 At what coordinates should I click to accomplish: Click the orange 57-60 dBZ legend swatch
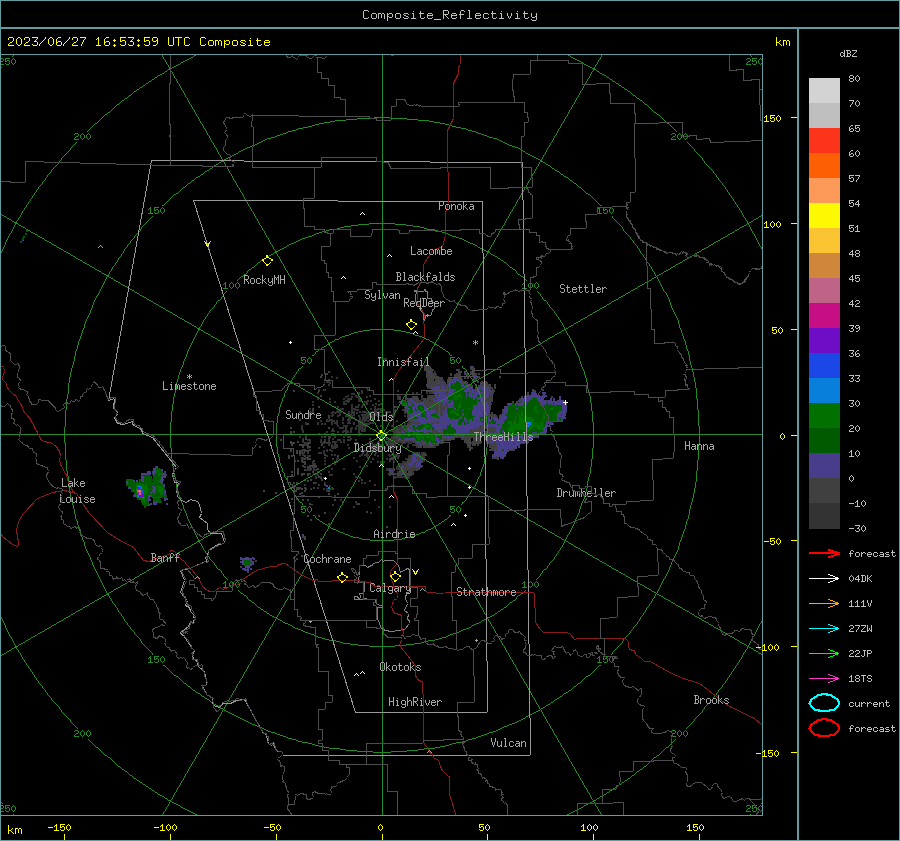824,166
